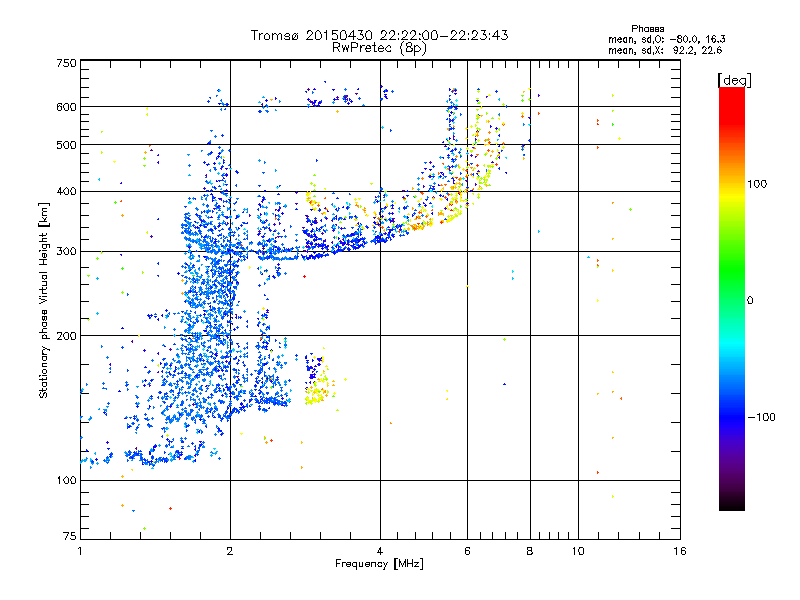The height and width of the screenshot is (600, 800).
Task: Click the x-axis label '2'
Action: (x=230, y=551)
